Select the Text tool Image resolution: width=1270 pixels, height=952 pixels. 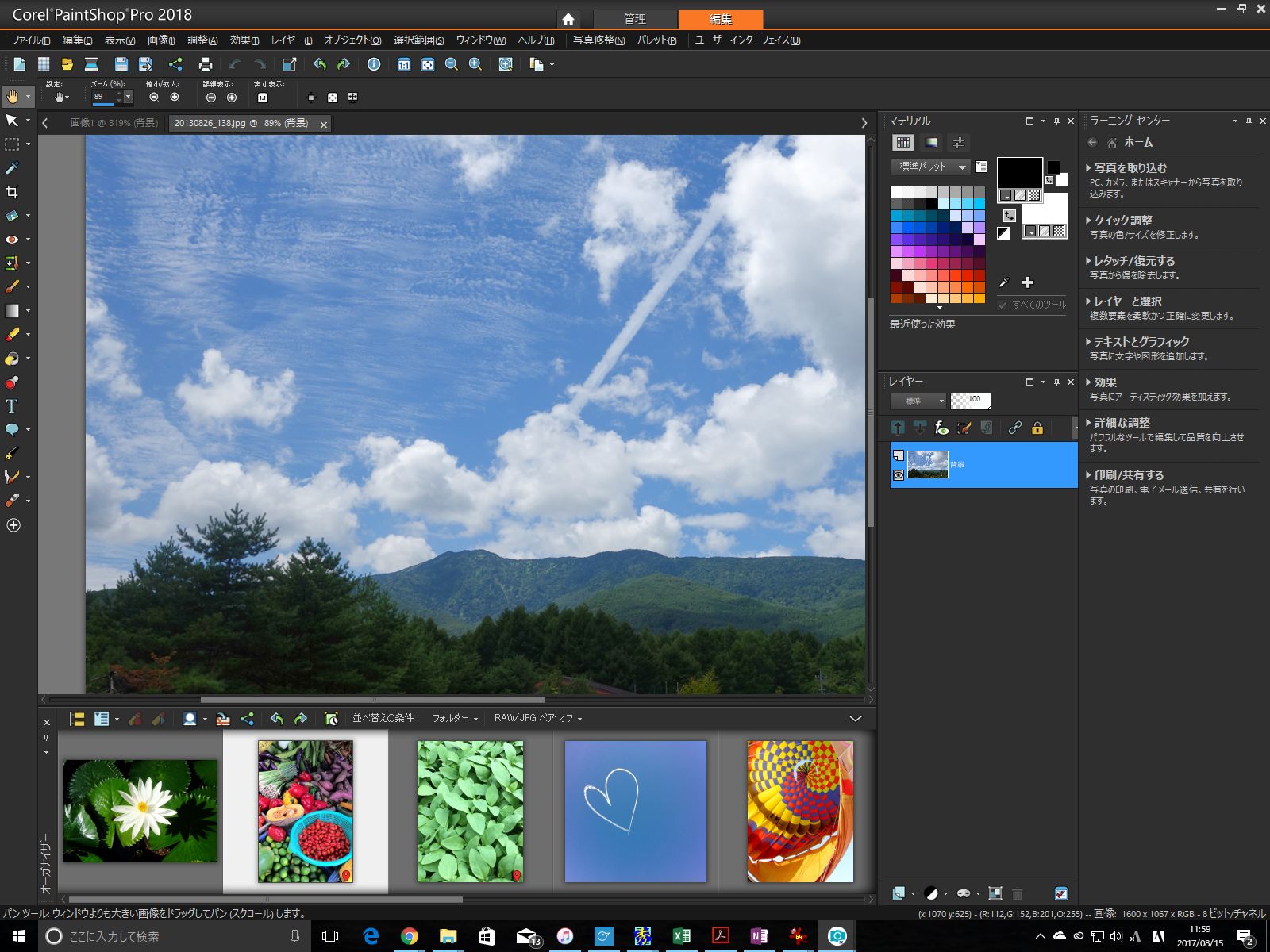click(12, 406)
